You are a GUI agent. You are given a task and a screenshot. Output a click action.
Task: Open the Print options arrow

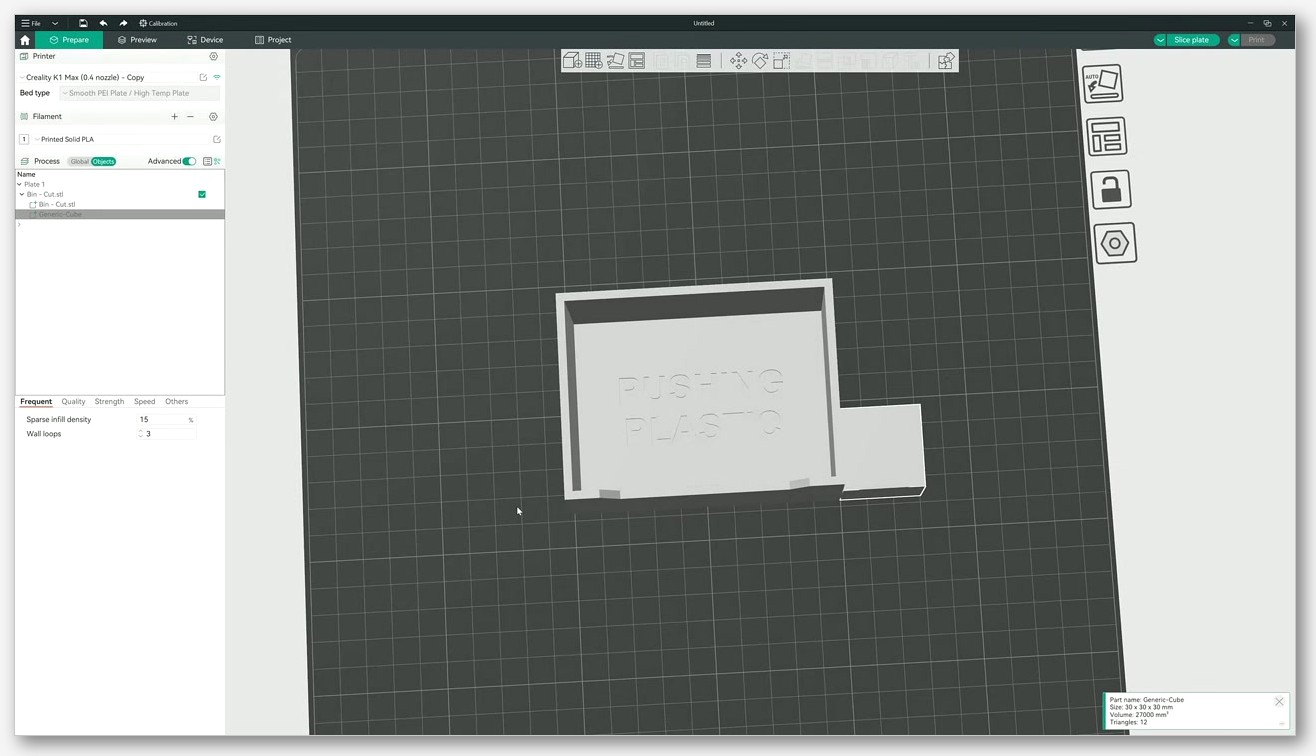click(x=1234, y=40)
